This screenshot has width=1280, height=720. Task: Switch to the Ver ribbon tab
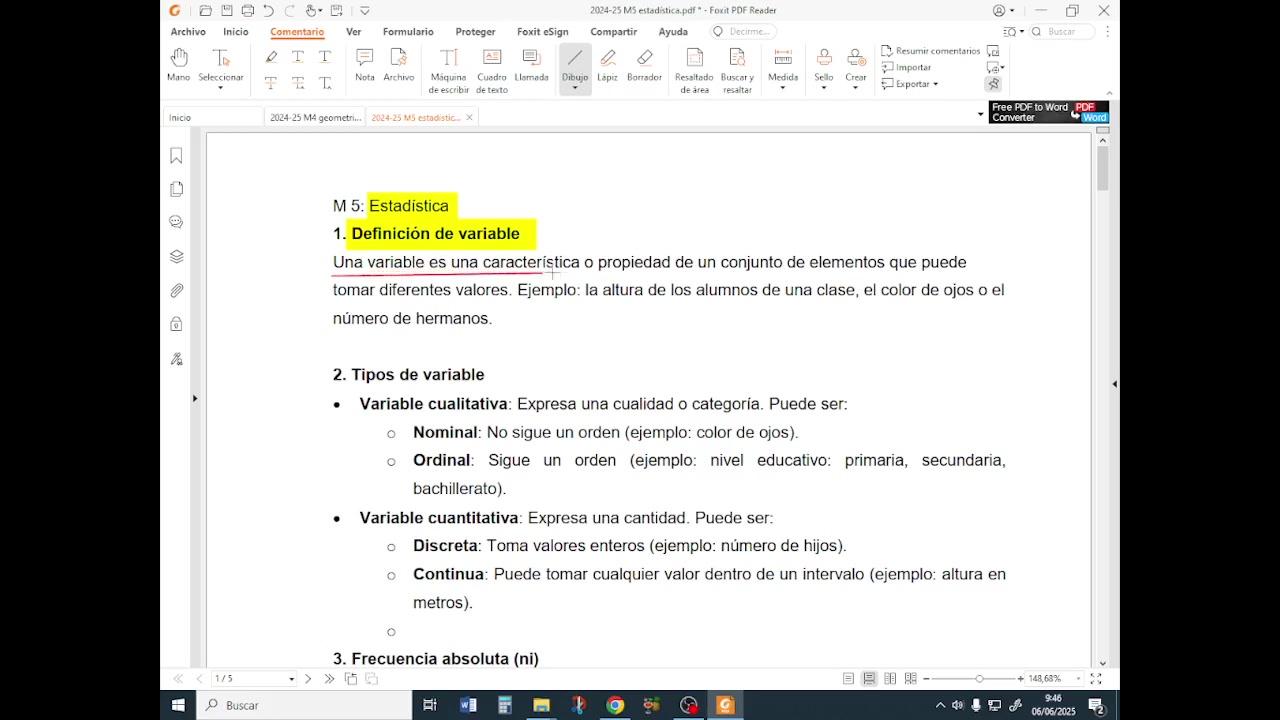354,32
